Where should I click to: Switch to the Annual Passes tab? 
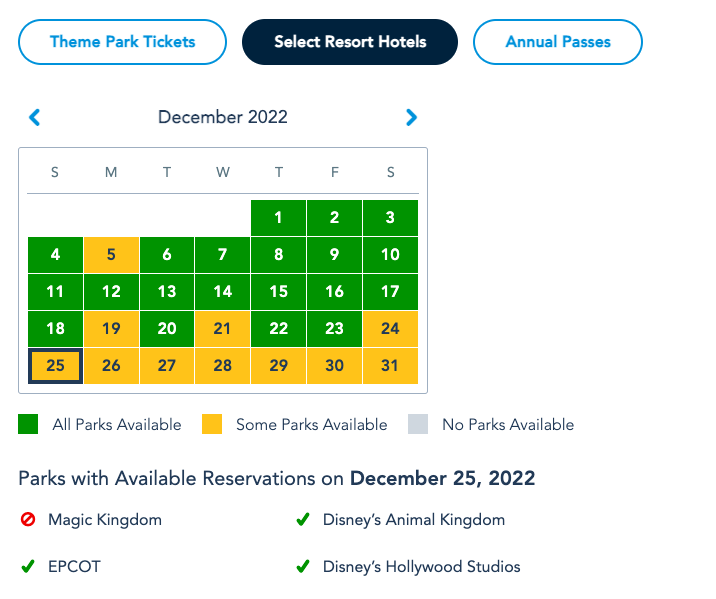(557, 42)
